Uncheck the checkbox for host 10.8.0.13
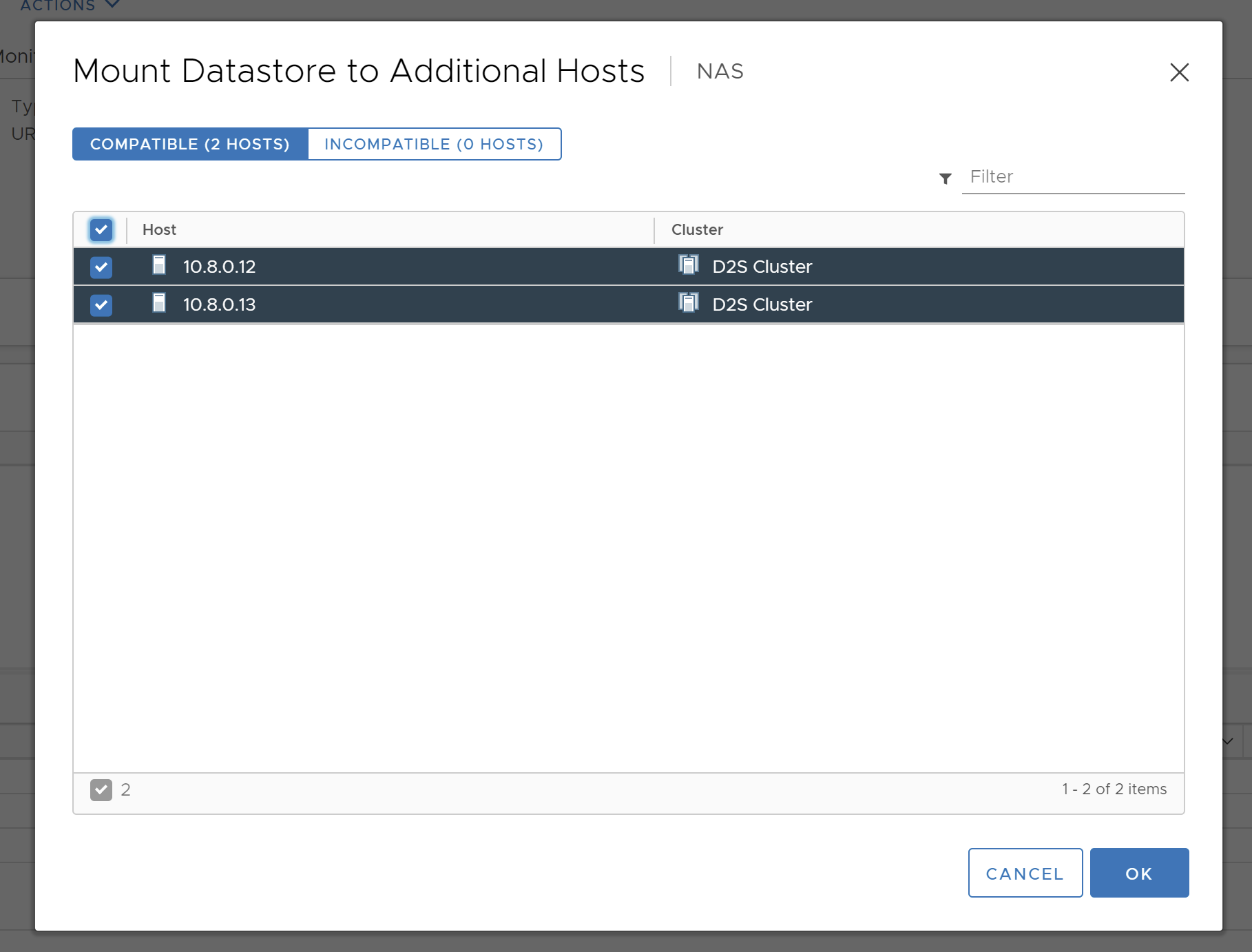 [101, 305]
